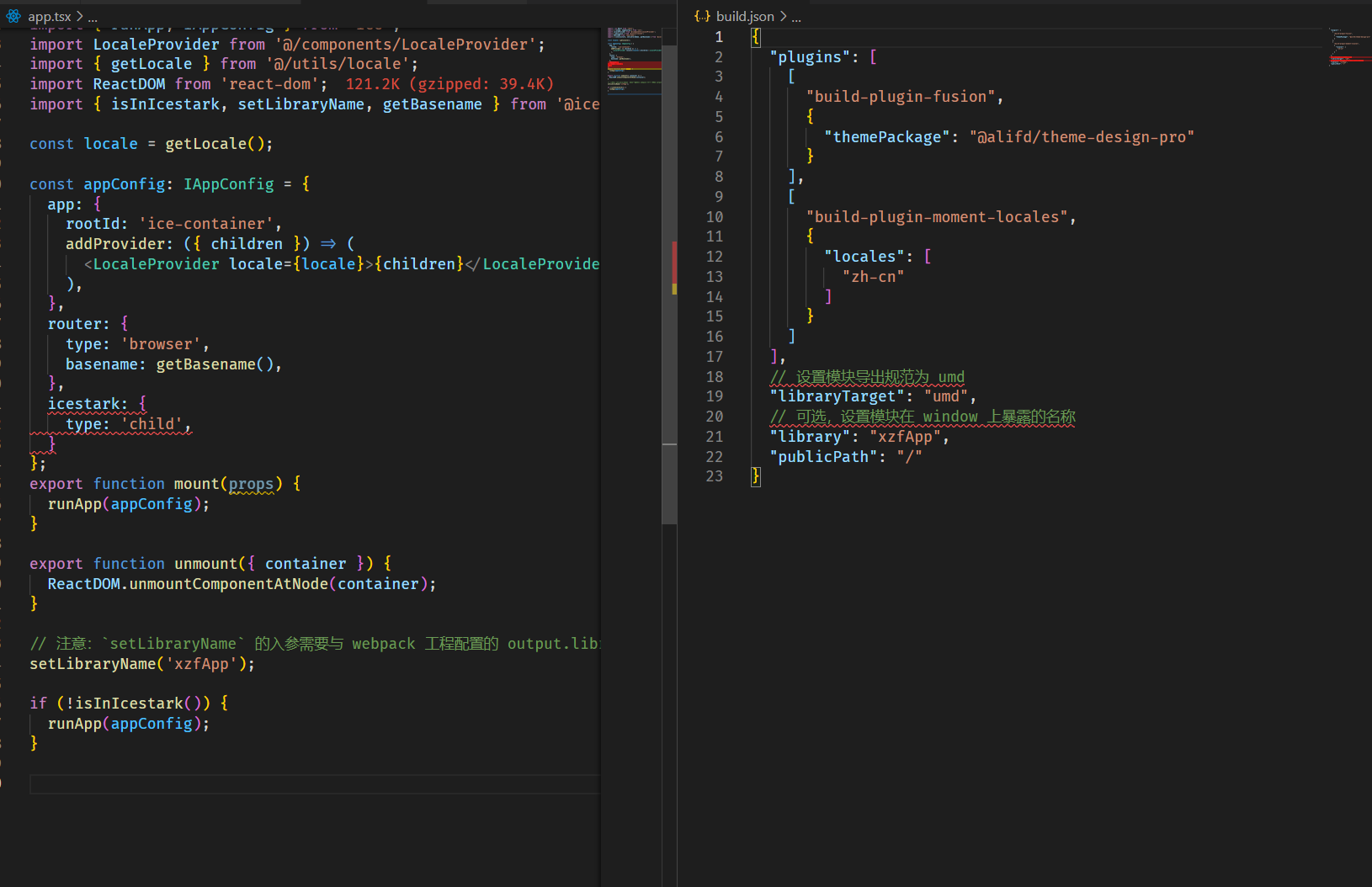Click the "themePackage" key
Viewport: 1372px width, 887px height.
pyautogui.click(x=887, y=137)
